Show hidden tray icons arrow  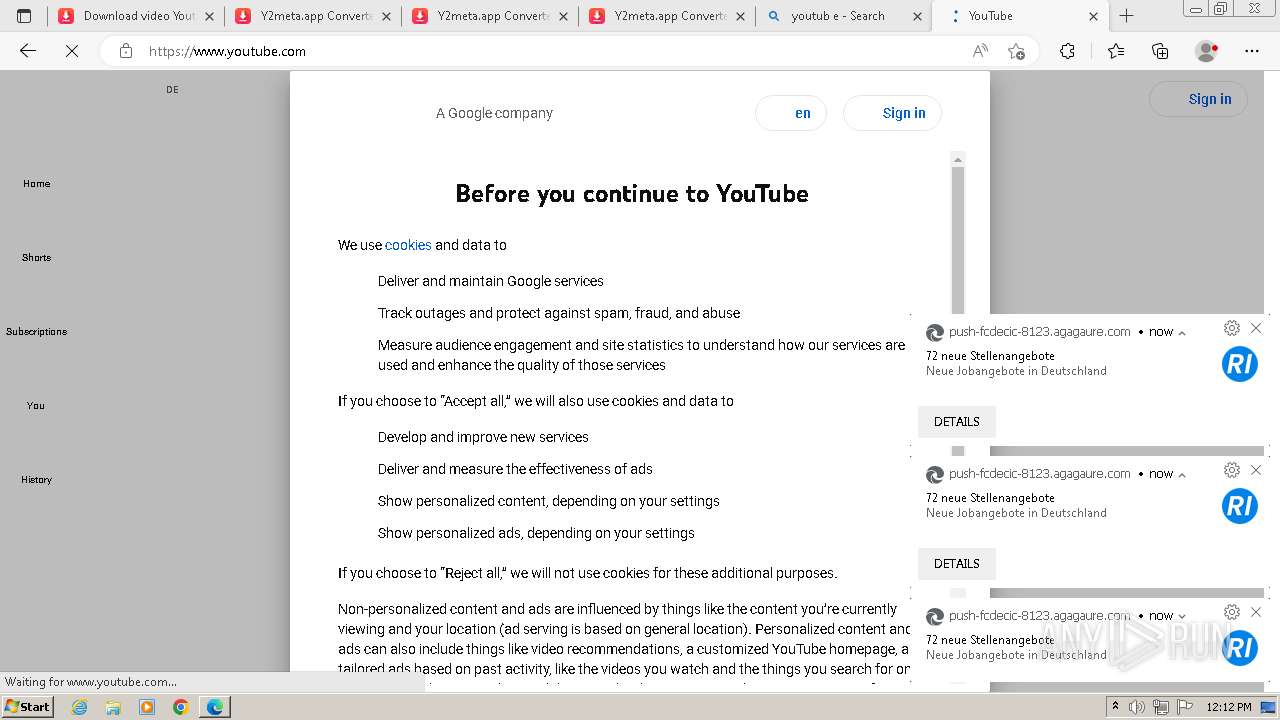coord(1115,707)
